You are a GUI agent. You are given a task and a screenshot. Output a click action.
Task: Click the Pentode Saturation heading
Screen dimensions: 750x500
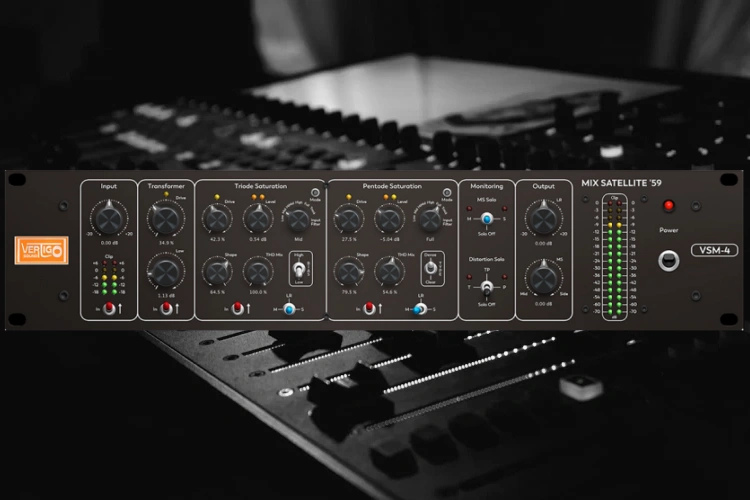pos(392,186)
